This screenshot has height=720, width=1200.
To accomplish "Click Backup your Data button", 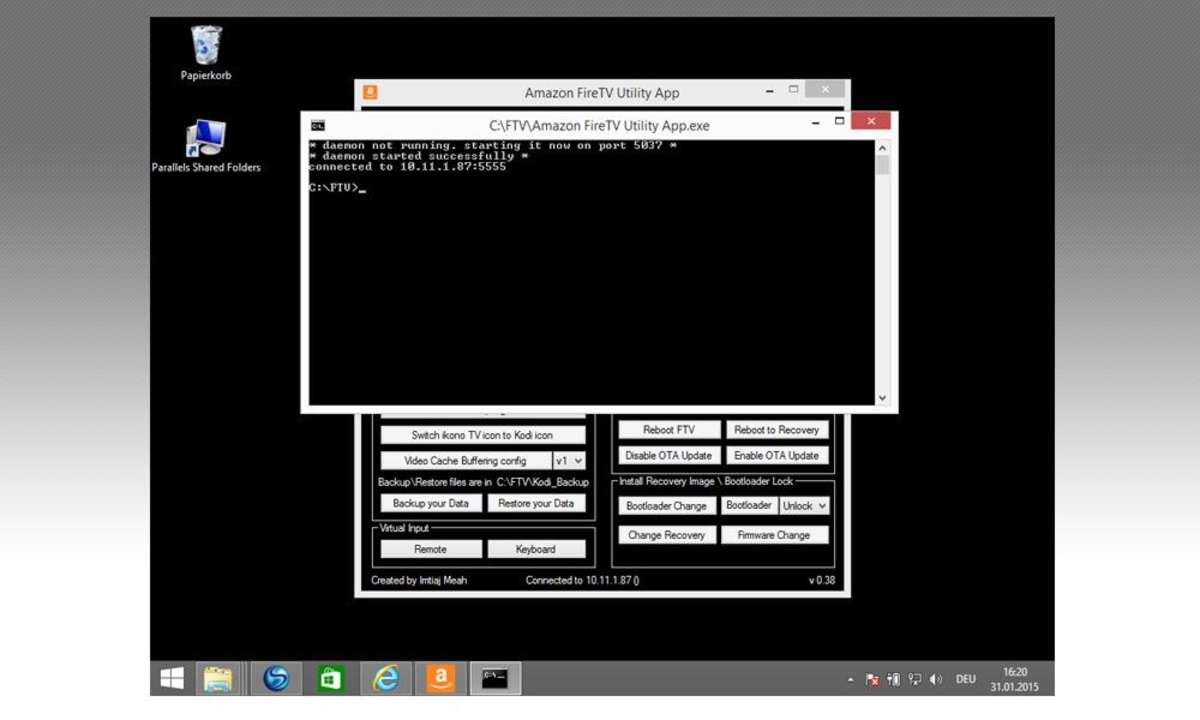I will point(431,503).
